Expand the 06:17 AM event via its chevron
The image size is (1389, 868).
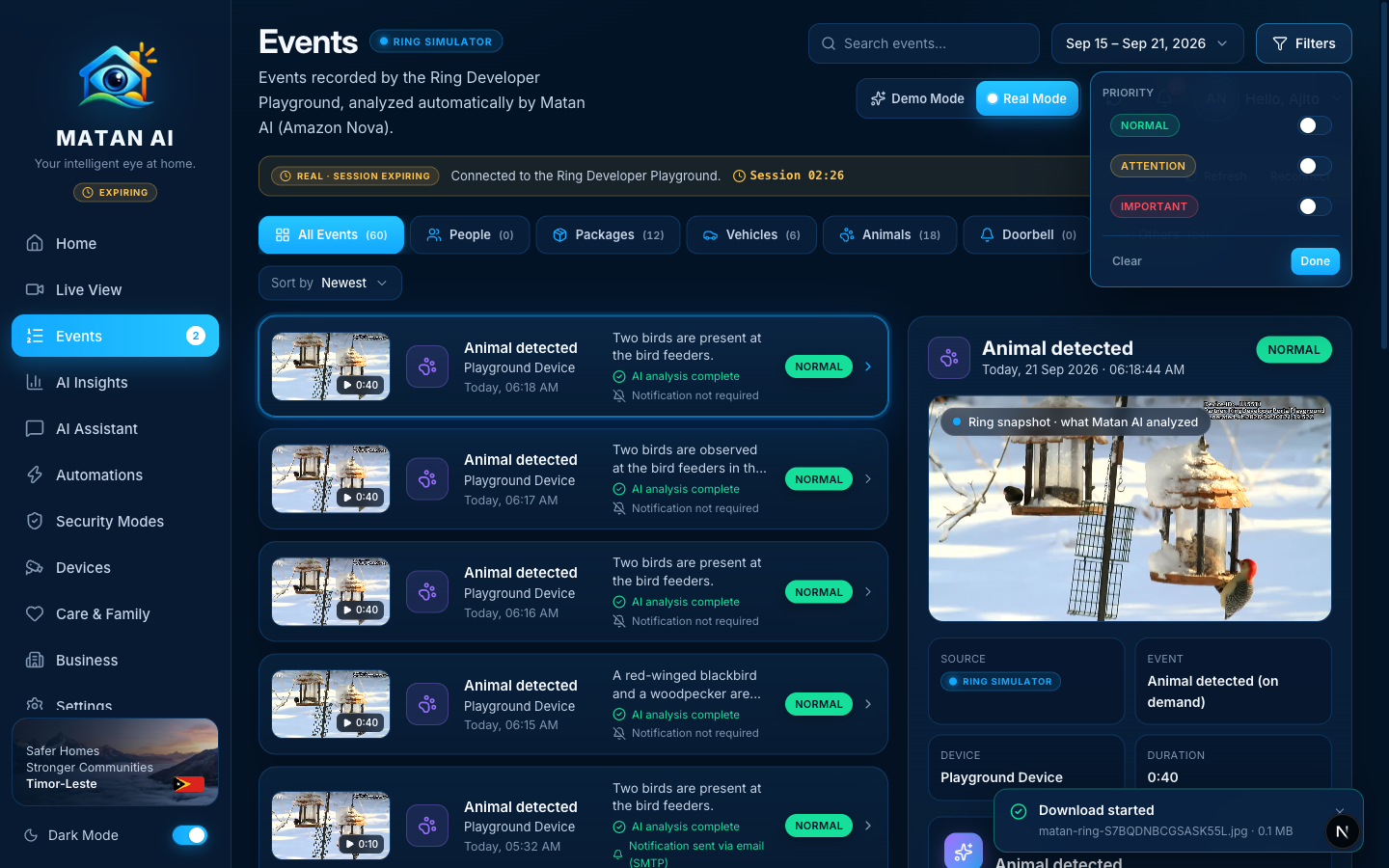tap(868, 479)
